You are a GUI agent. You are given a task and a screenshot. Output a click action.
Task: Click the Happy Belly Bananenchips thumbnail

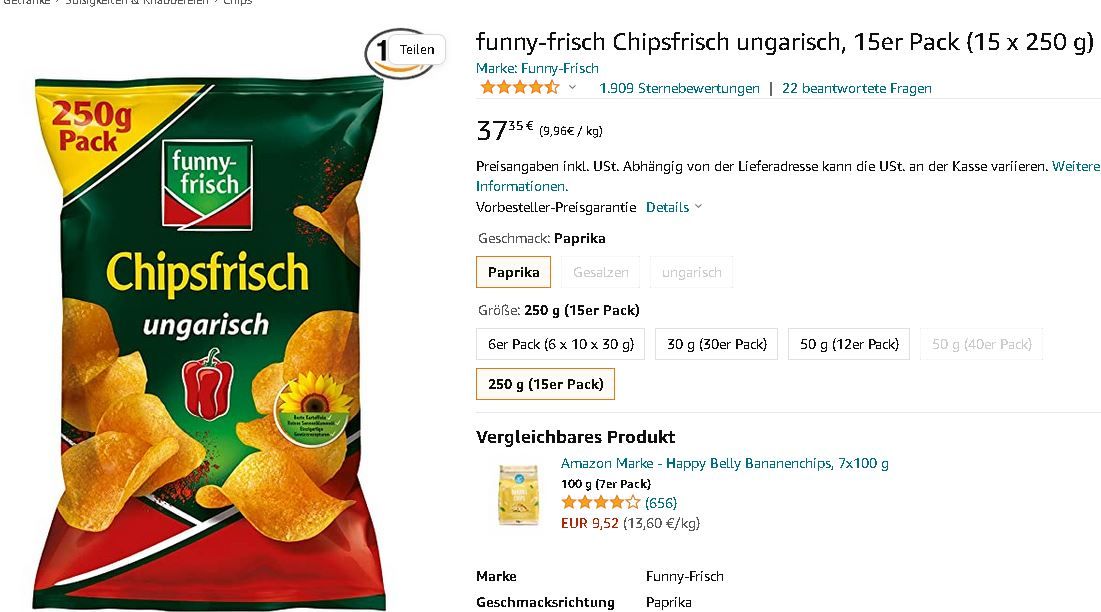518,495
